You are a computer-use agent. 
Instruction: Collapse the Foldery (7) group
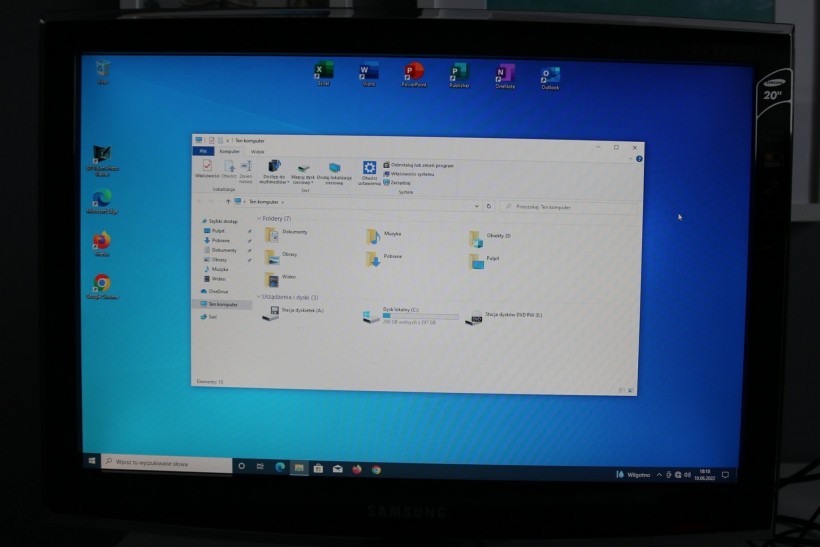[258, 218]
